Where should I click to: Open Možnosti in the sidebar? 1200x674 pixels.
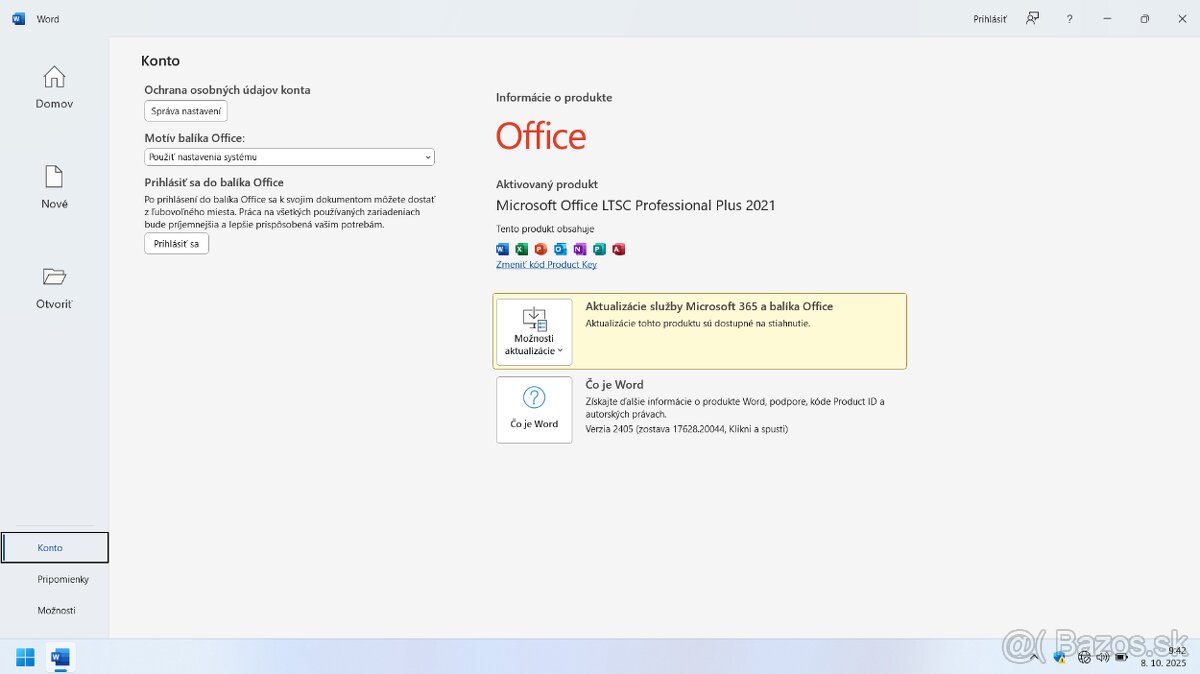point(55,610)
